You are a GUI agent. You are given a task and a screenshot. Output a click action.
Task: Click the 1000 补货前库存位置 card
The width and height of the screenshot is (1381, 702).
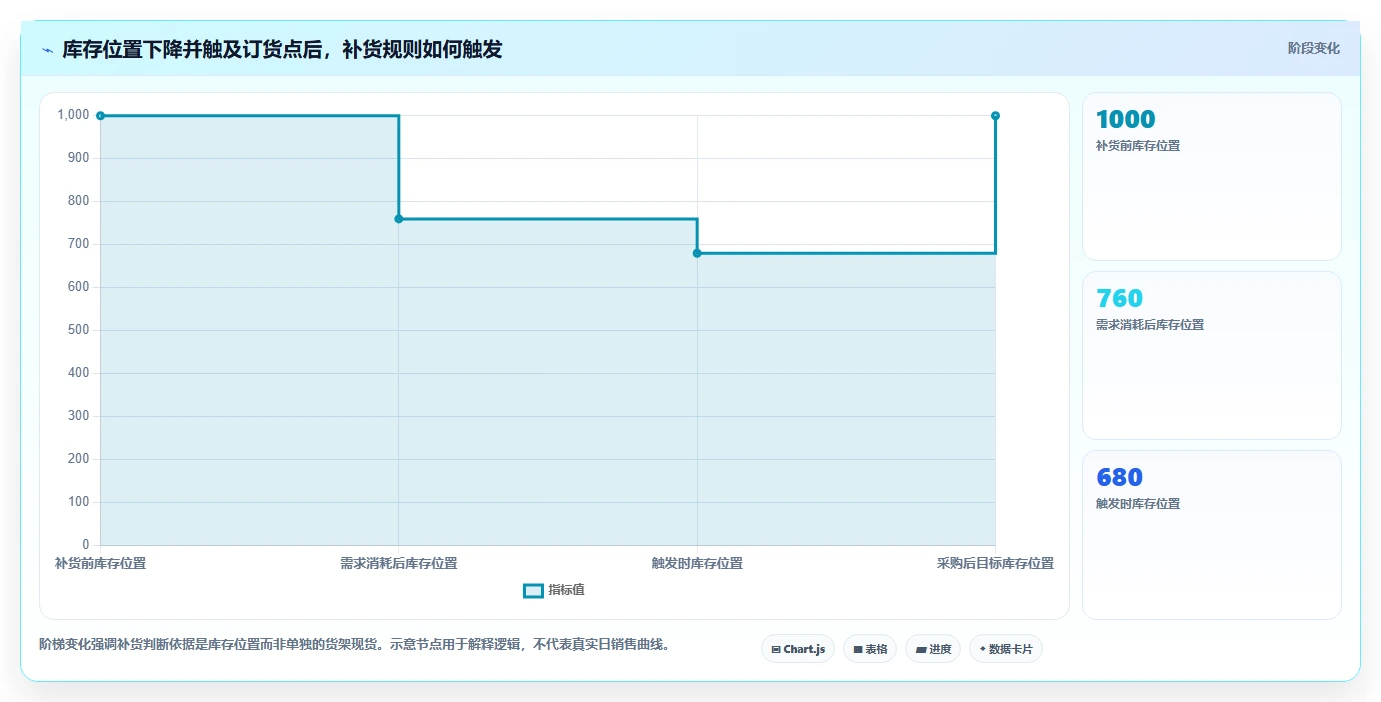[1211, 176]
